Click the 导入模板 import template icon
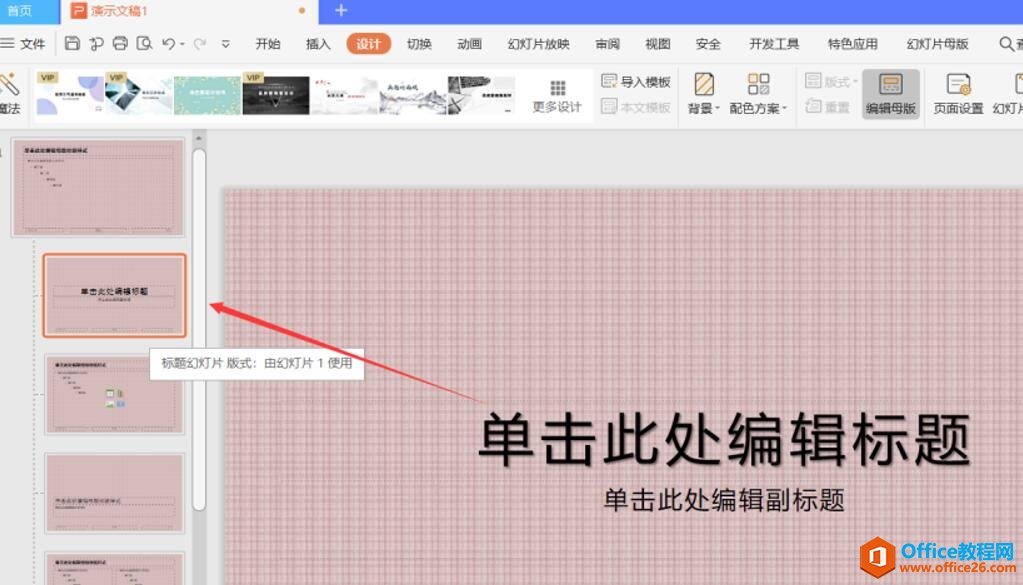This screenshot has height=585, width=1023. coord(609,81)
